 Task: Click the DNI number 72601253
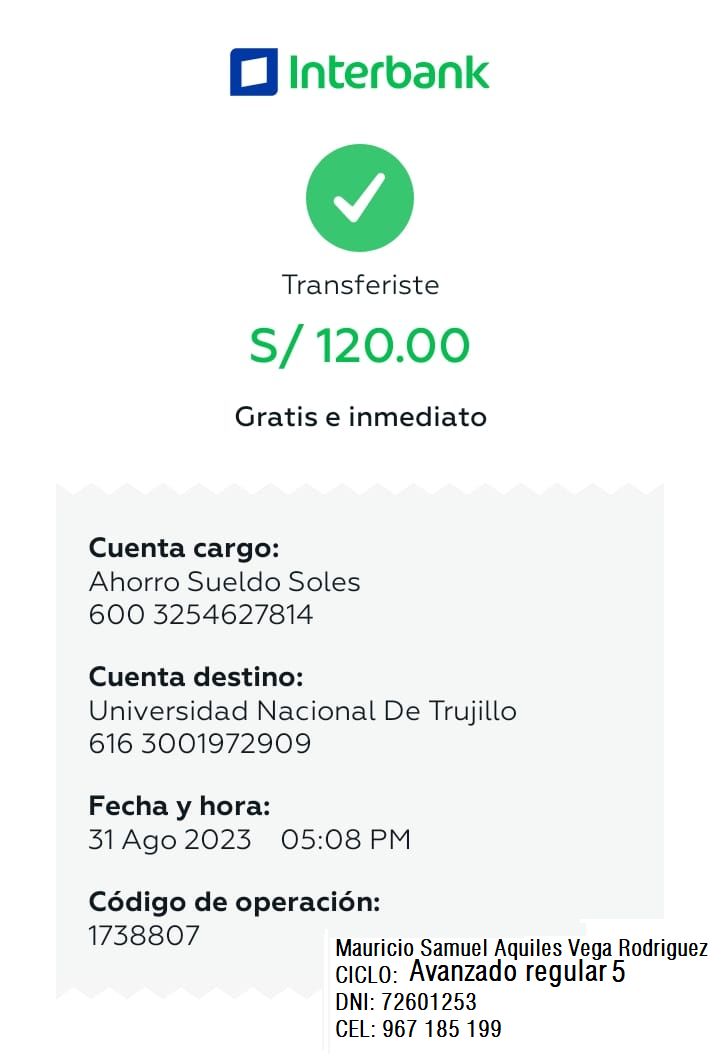pyautogui.click(x=428, y=1001)
